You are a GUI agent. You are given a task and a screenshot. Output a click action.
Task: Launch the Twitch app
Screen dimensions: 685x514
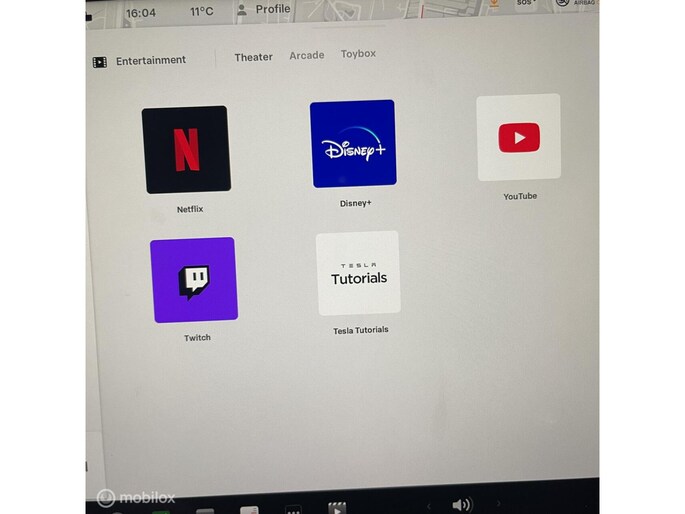194,280
